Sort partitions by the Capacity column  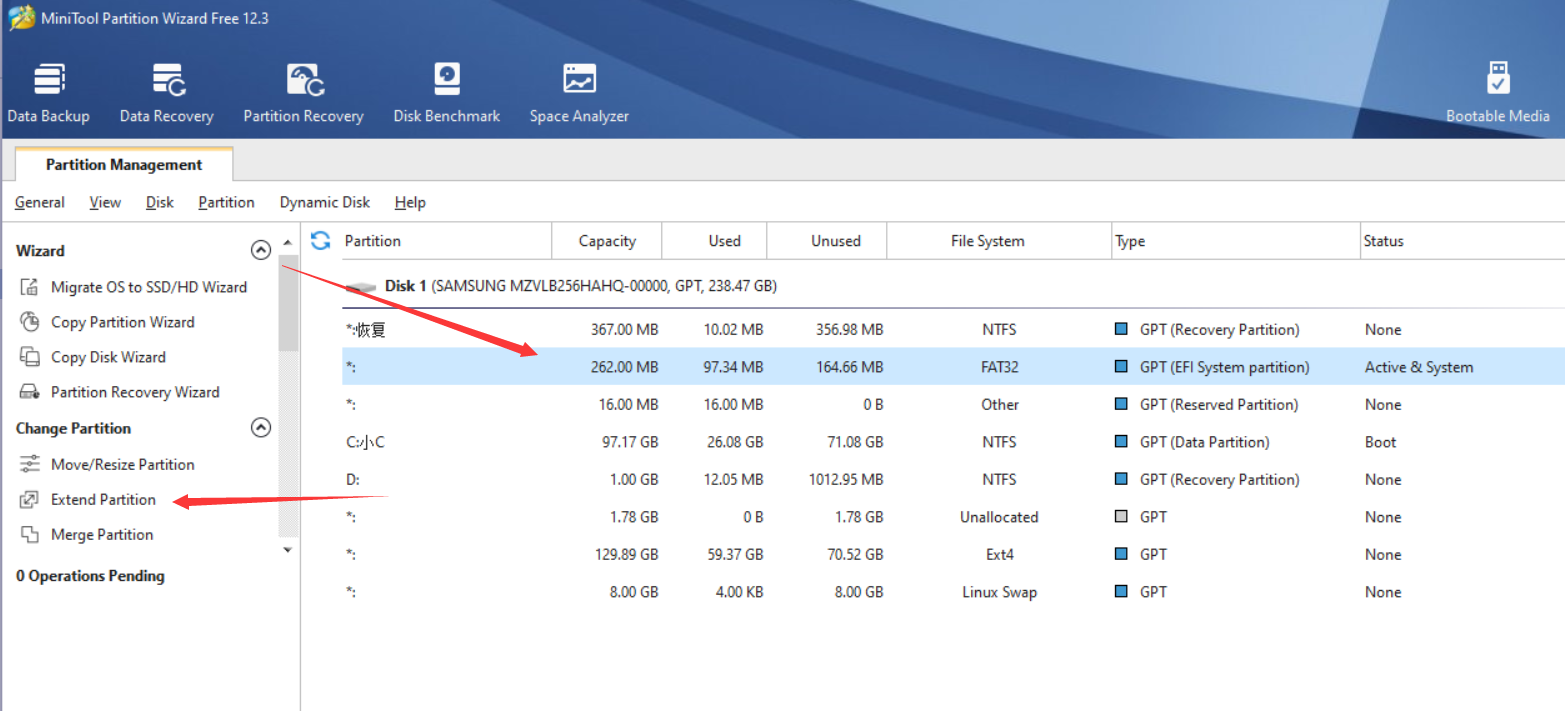pos(607,241)
